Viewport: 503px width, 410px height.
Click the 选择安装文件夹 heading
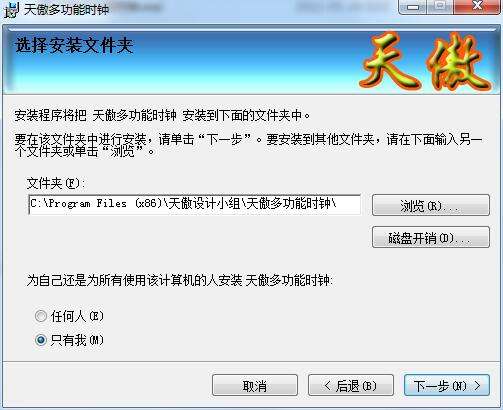pos(74,45)
